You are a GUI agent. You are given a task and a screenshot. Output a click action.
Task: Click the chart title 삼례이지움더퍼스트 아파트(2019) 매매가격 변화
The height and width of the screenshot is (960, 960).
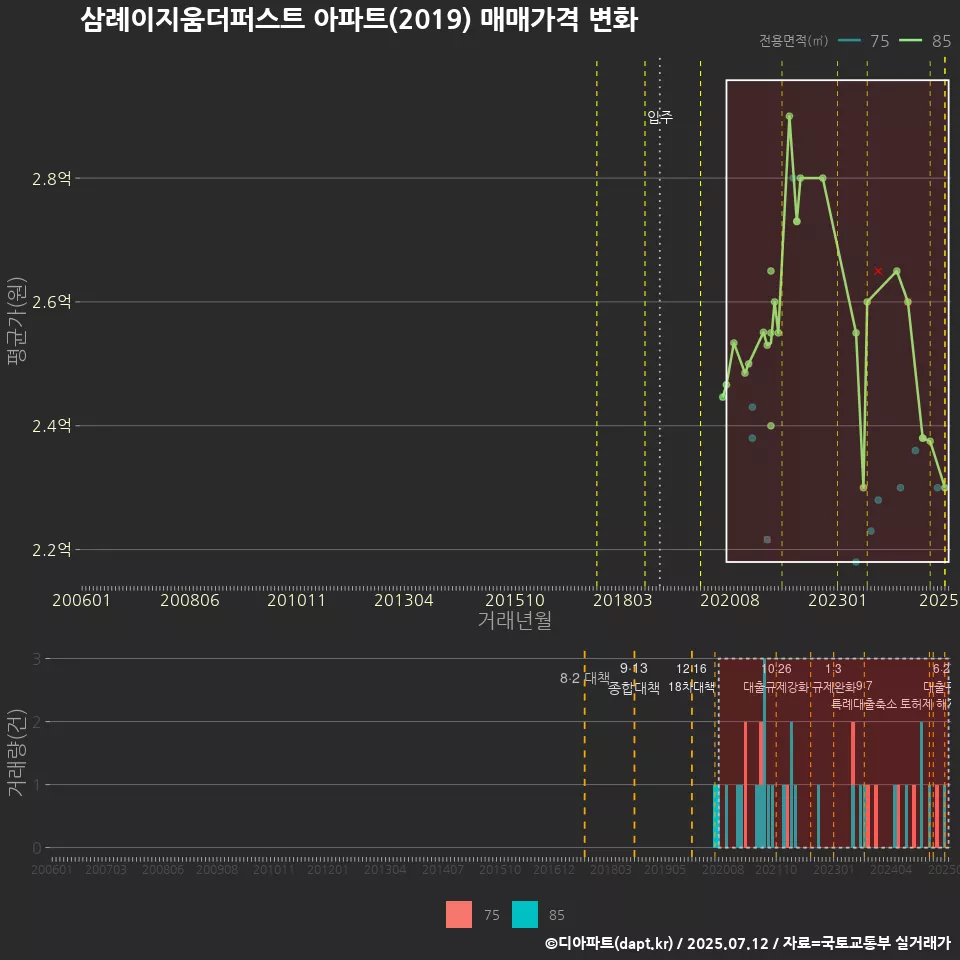tap(359, 20)
